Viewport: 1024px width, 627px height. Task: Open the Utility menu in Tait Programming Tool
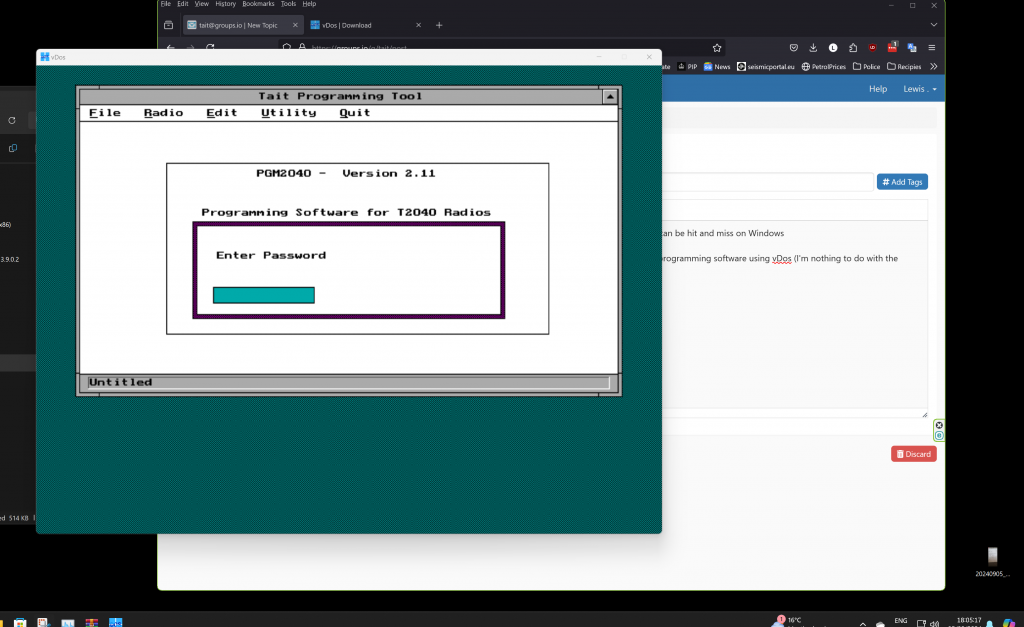point(288,113)
